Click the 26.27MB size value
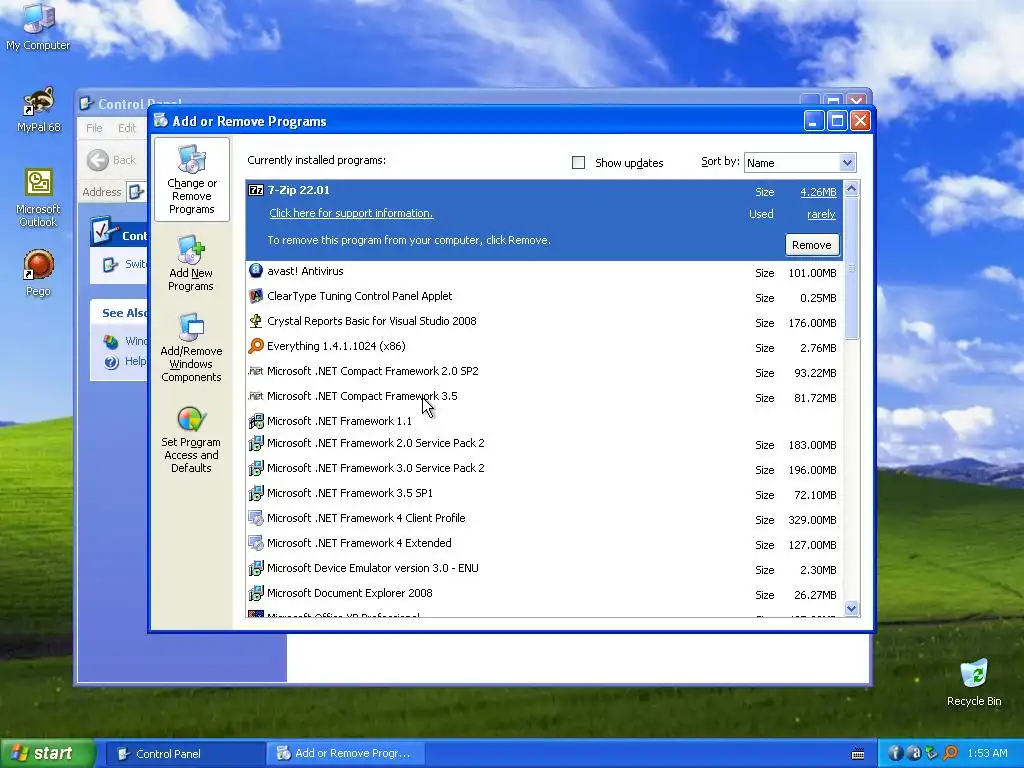1024x768 pixels. 815,596
